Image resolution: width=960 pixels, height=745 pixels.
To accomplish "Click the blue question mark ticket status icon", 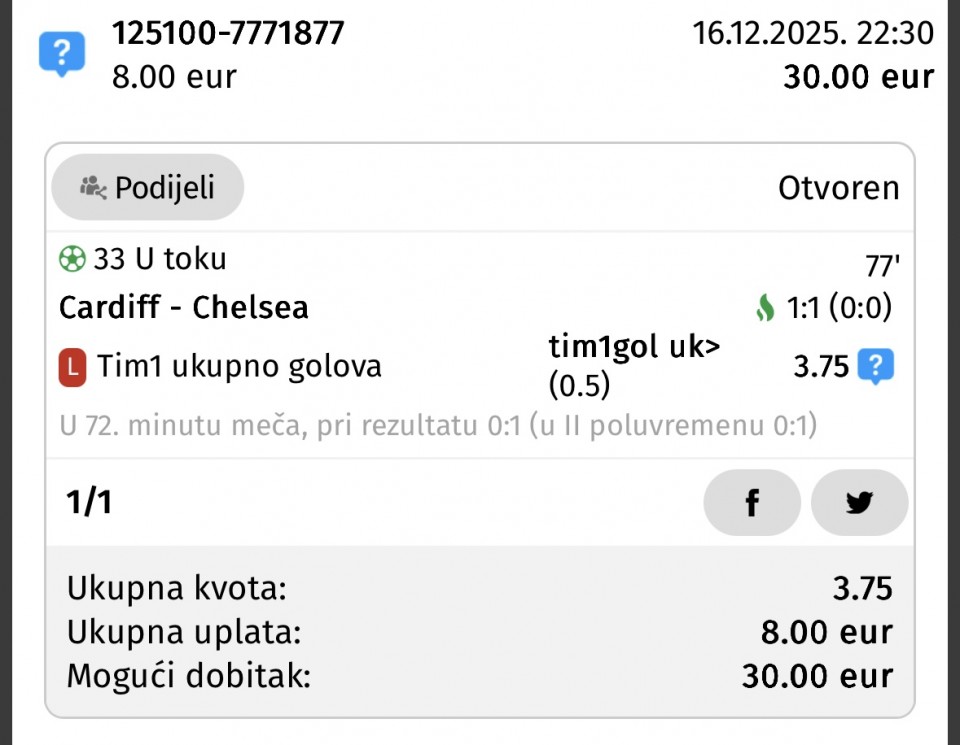I will pos(62,54).
